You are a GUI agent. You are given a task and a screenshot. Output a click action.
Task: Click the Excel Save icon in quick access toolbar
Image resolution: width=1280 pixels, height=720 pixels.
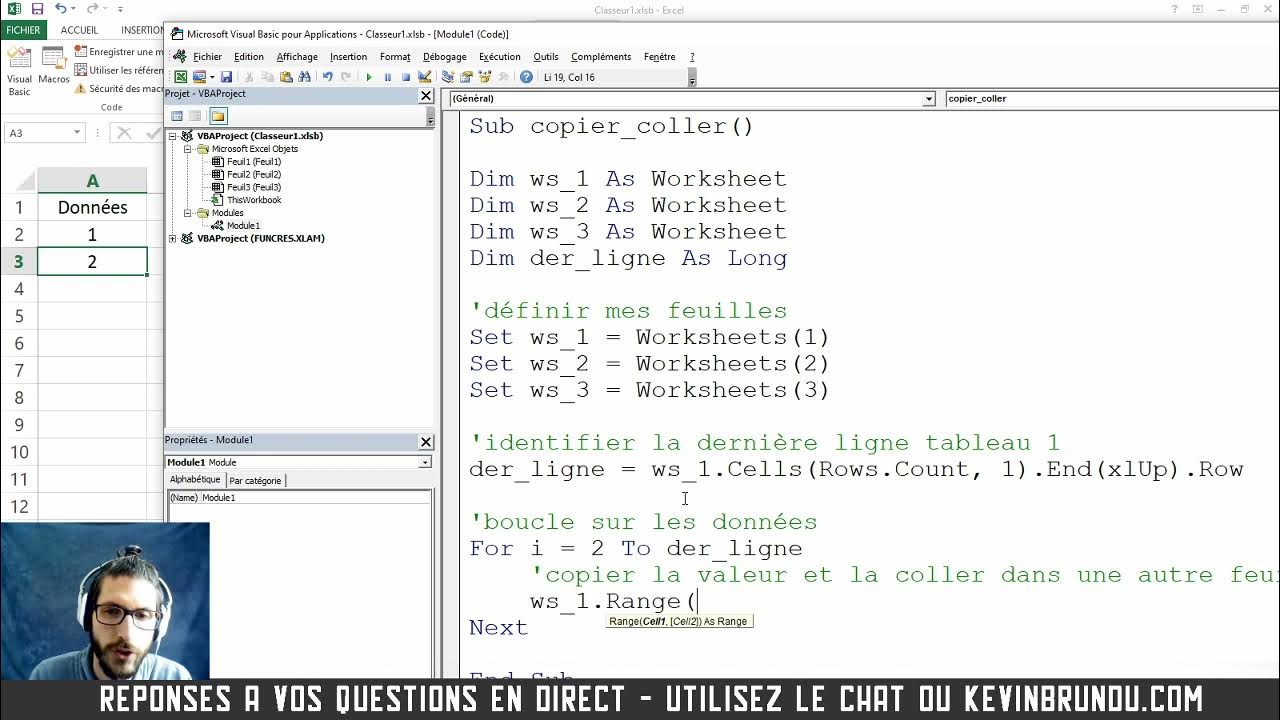(37, 9)
